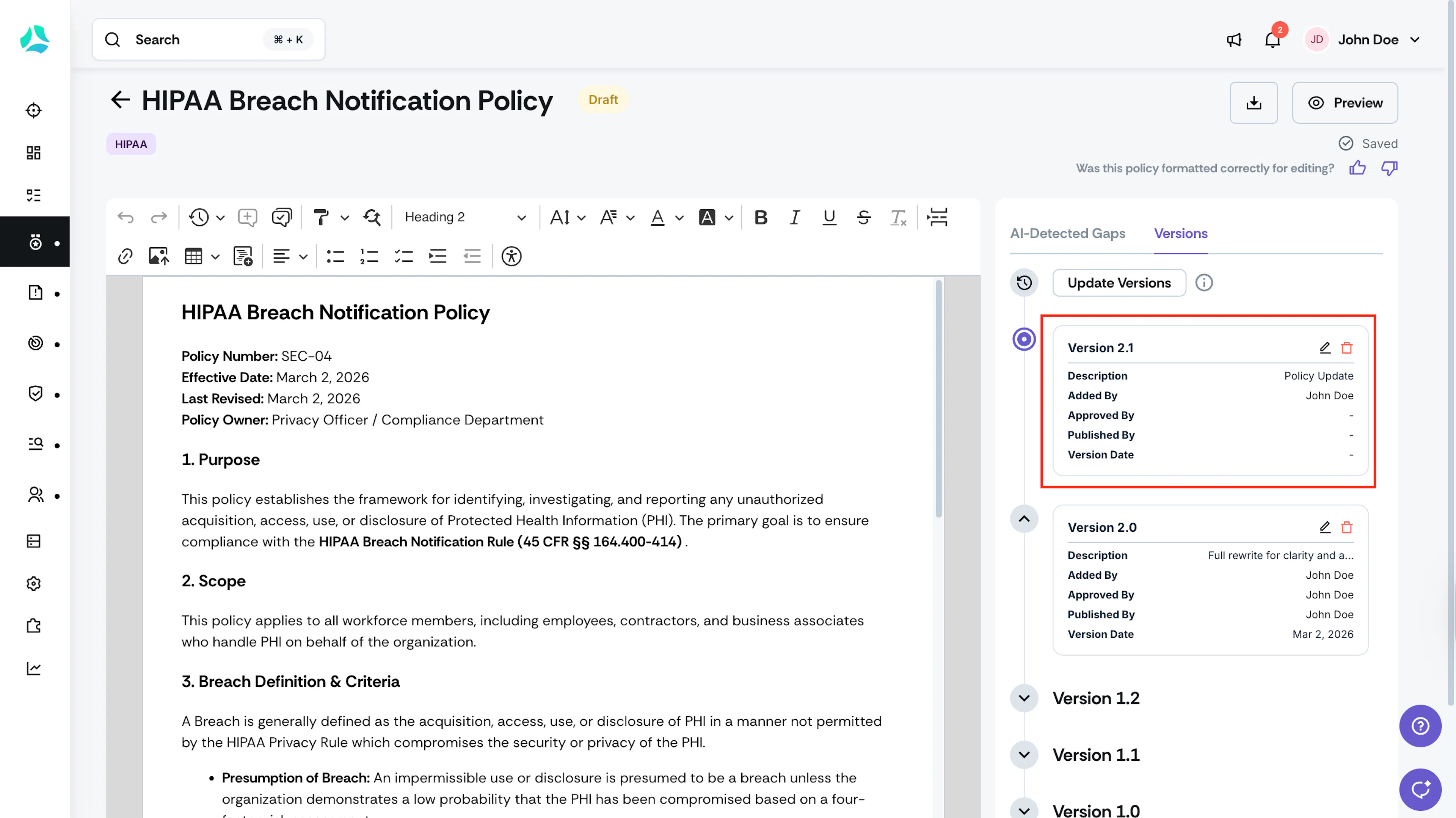The width and height of the screenshot is (1456, 818).
Task: Switch to AI-Detected Gaps tab
Action: click(x=1067, y=233)
